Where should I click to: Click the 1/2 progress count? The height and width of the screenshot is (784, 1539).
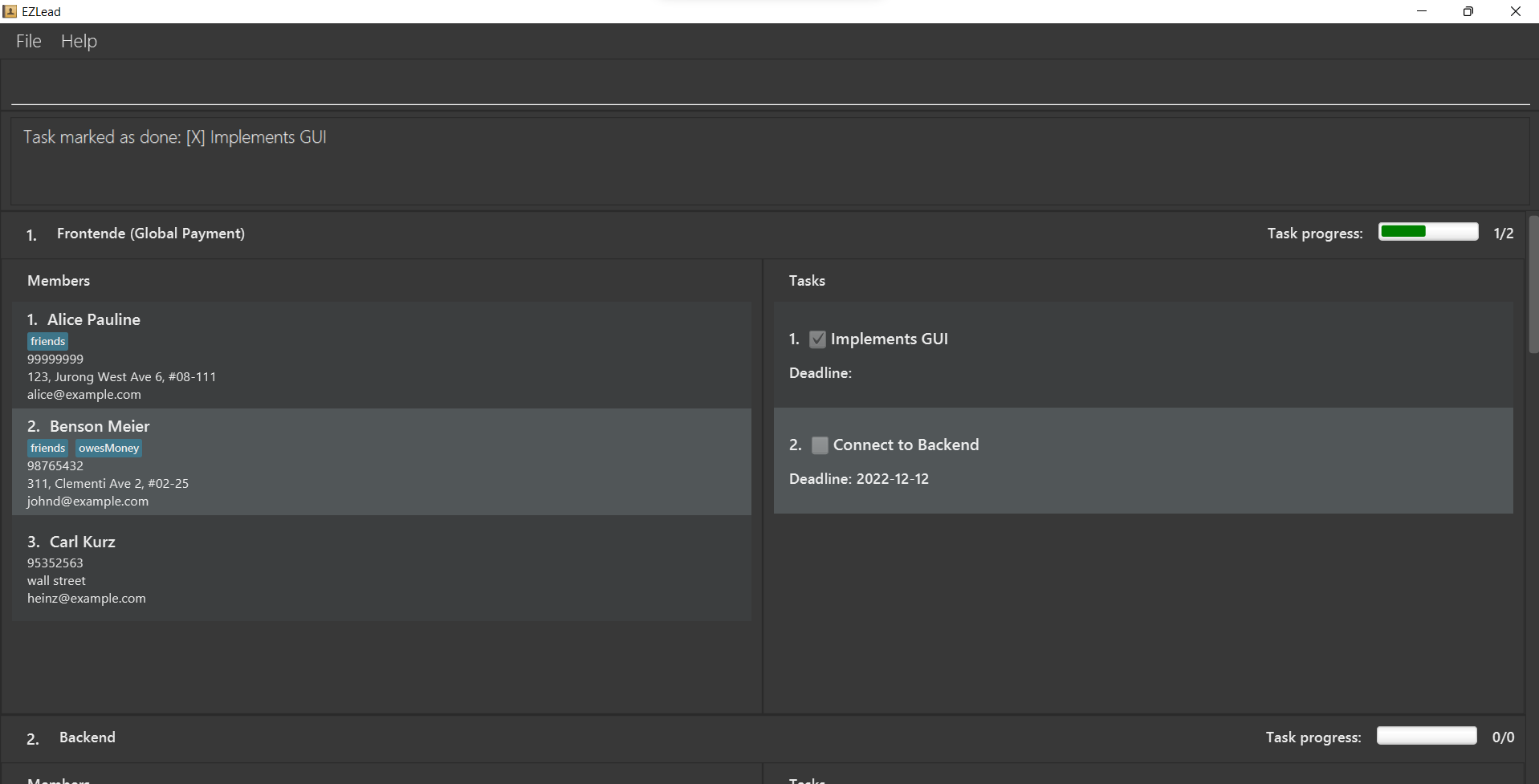pyautogui.click(x=1504, y=234)
